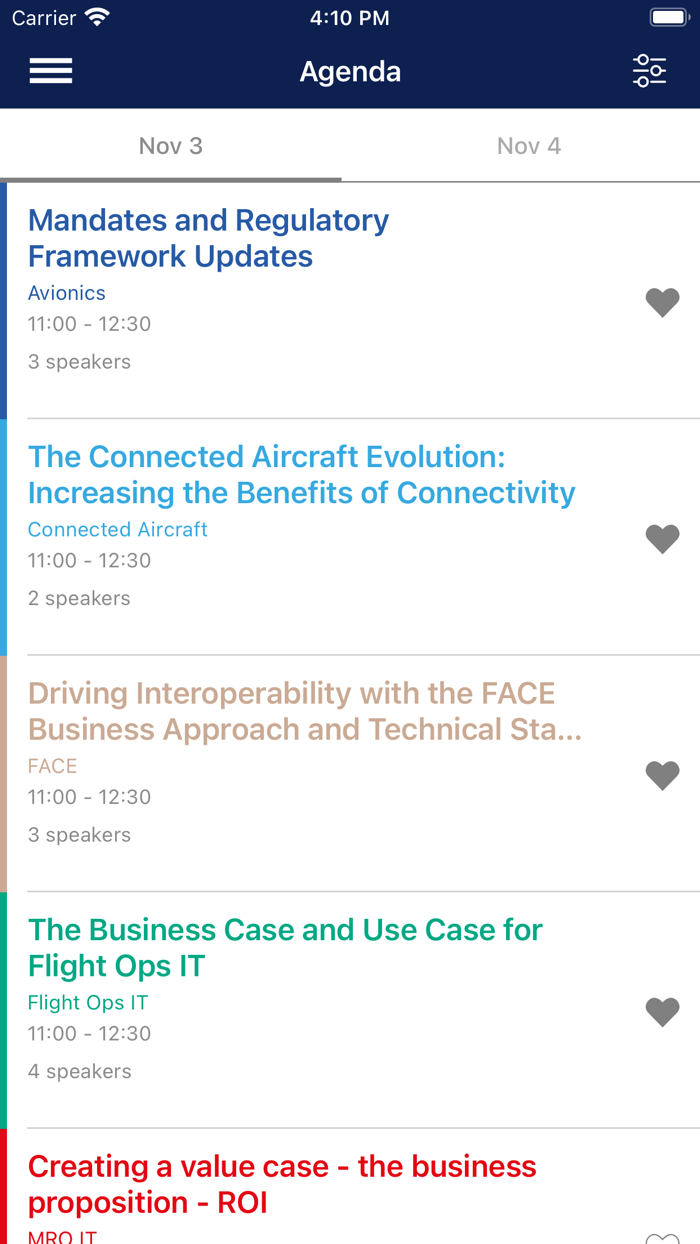Open the navigation hamburger menu
Viewport: 700px width, 1244px height.
point(50,70)
